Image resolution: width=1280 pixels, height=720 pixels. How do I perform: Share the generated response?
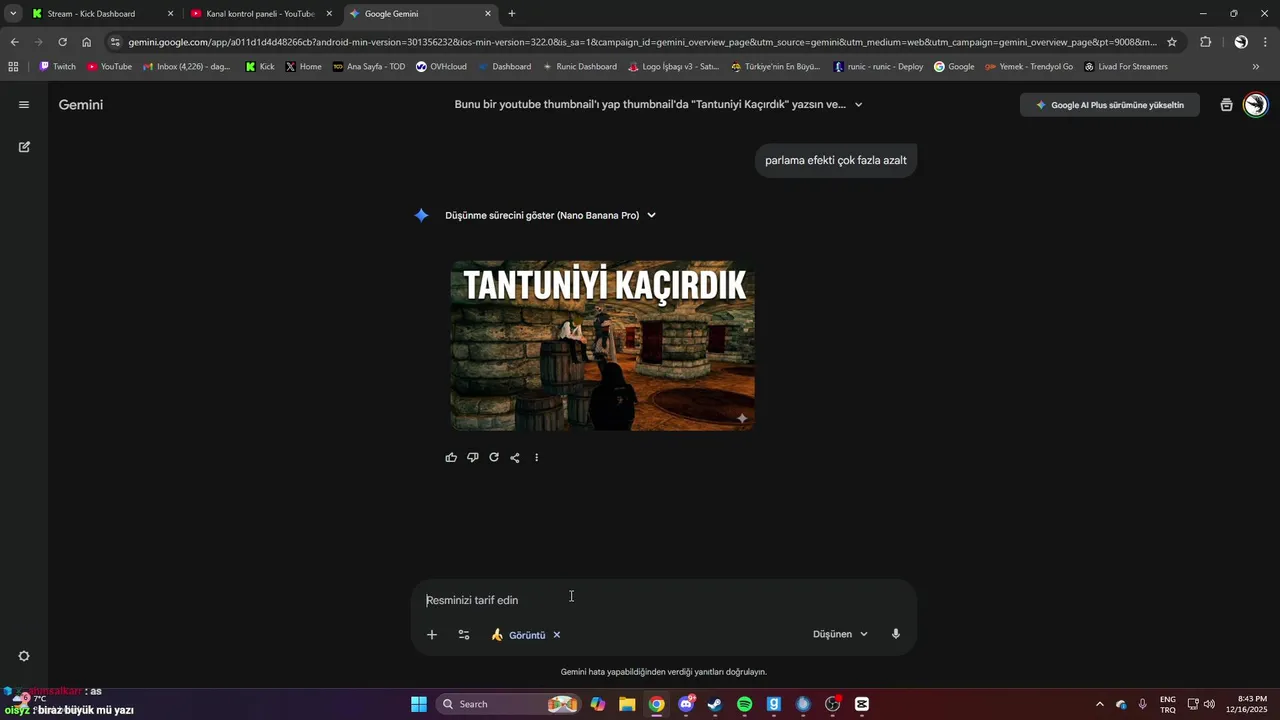tap(515, 458)
